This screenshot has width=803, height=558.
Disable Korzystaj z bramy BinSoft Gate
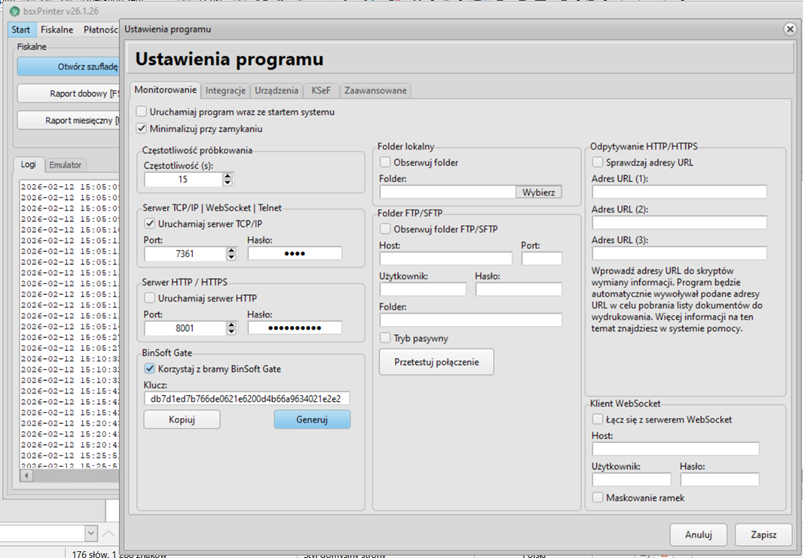pos(151,368)
